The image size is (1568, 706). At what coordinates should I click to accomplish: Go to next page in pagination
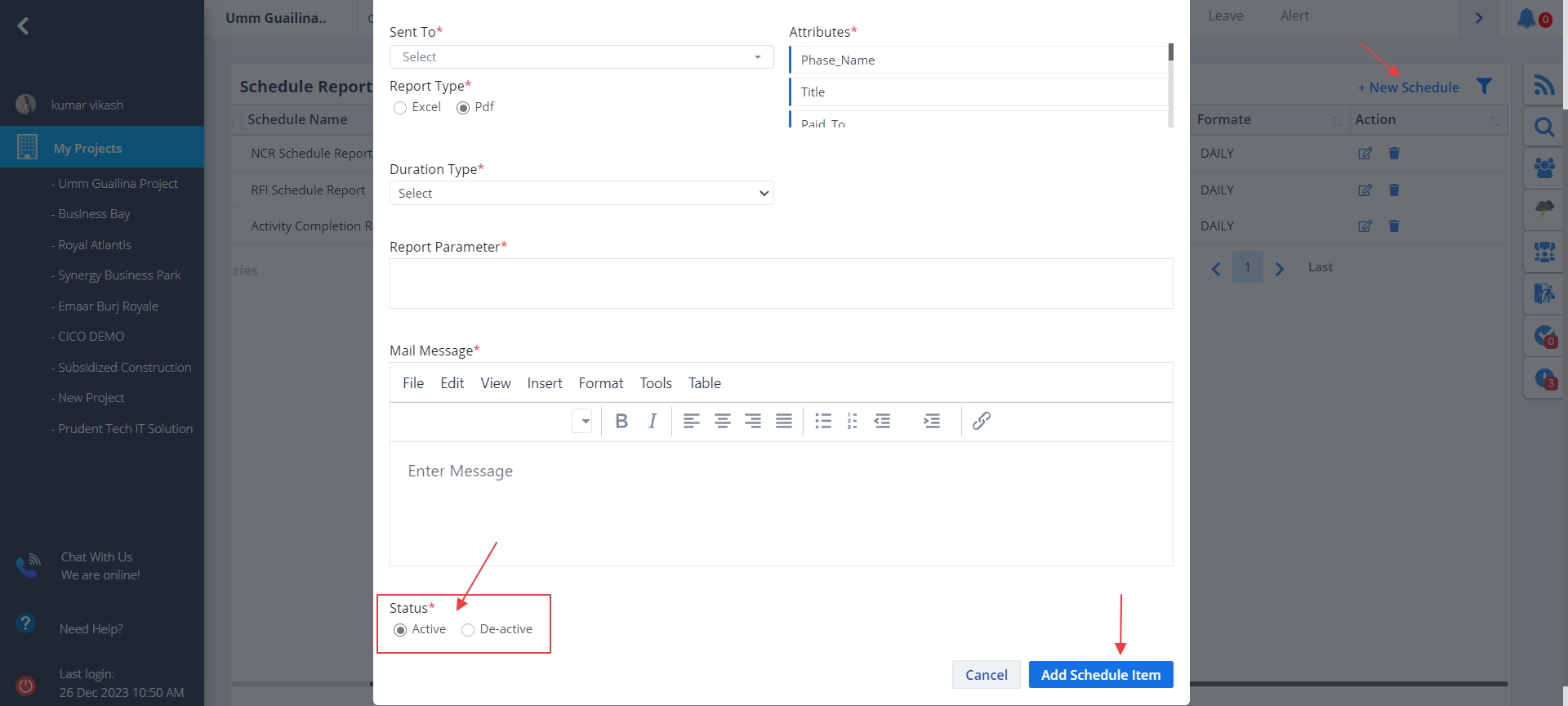tap(1280, 269)
